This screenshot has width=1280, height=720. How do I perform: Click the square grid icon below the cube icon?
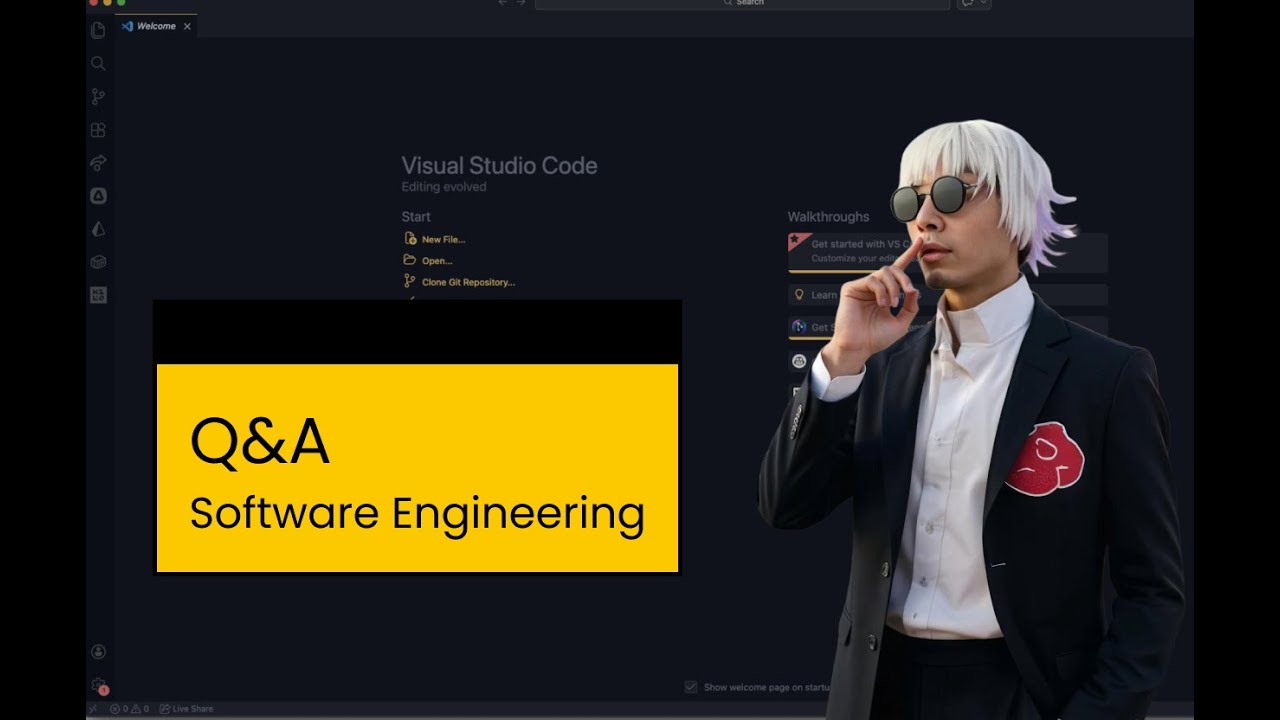tap(98, 295)
